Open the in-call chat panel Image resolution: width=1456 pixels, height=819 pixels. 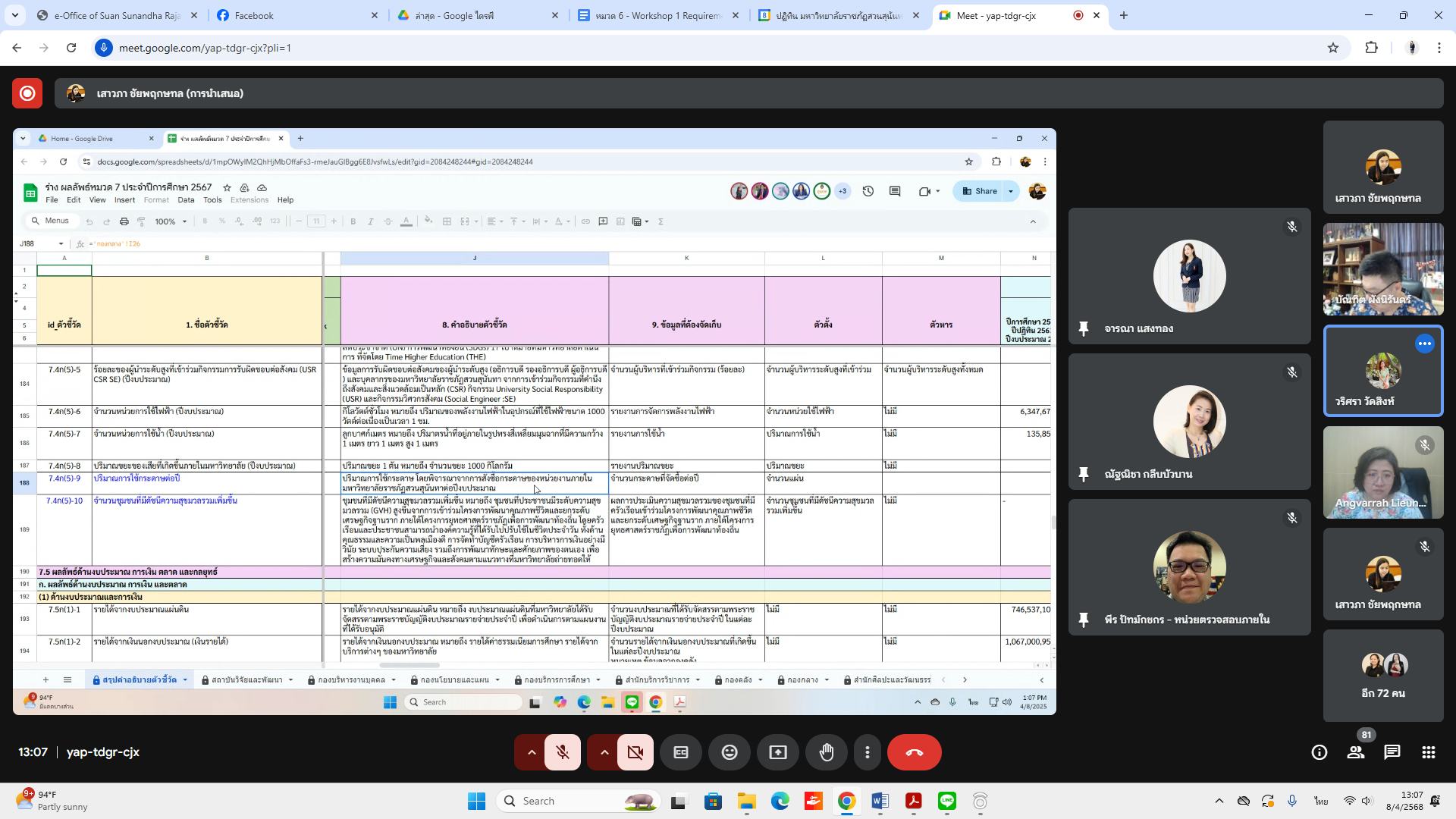tap(1392, 752)
